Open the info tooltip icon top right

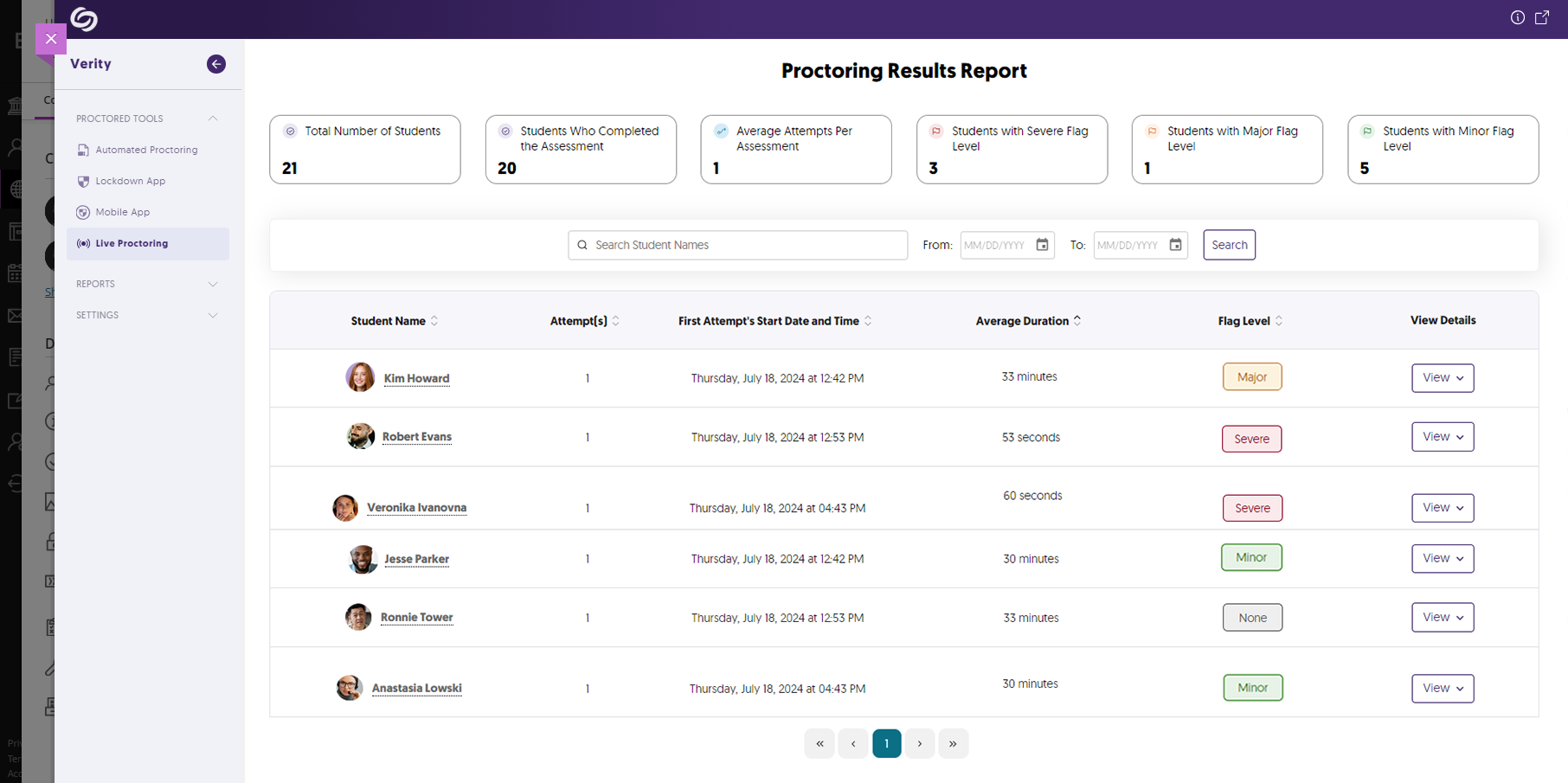pyautogui.click(x=1517, y=17)
